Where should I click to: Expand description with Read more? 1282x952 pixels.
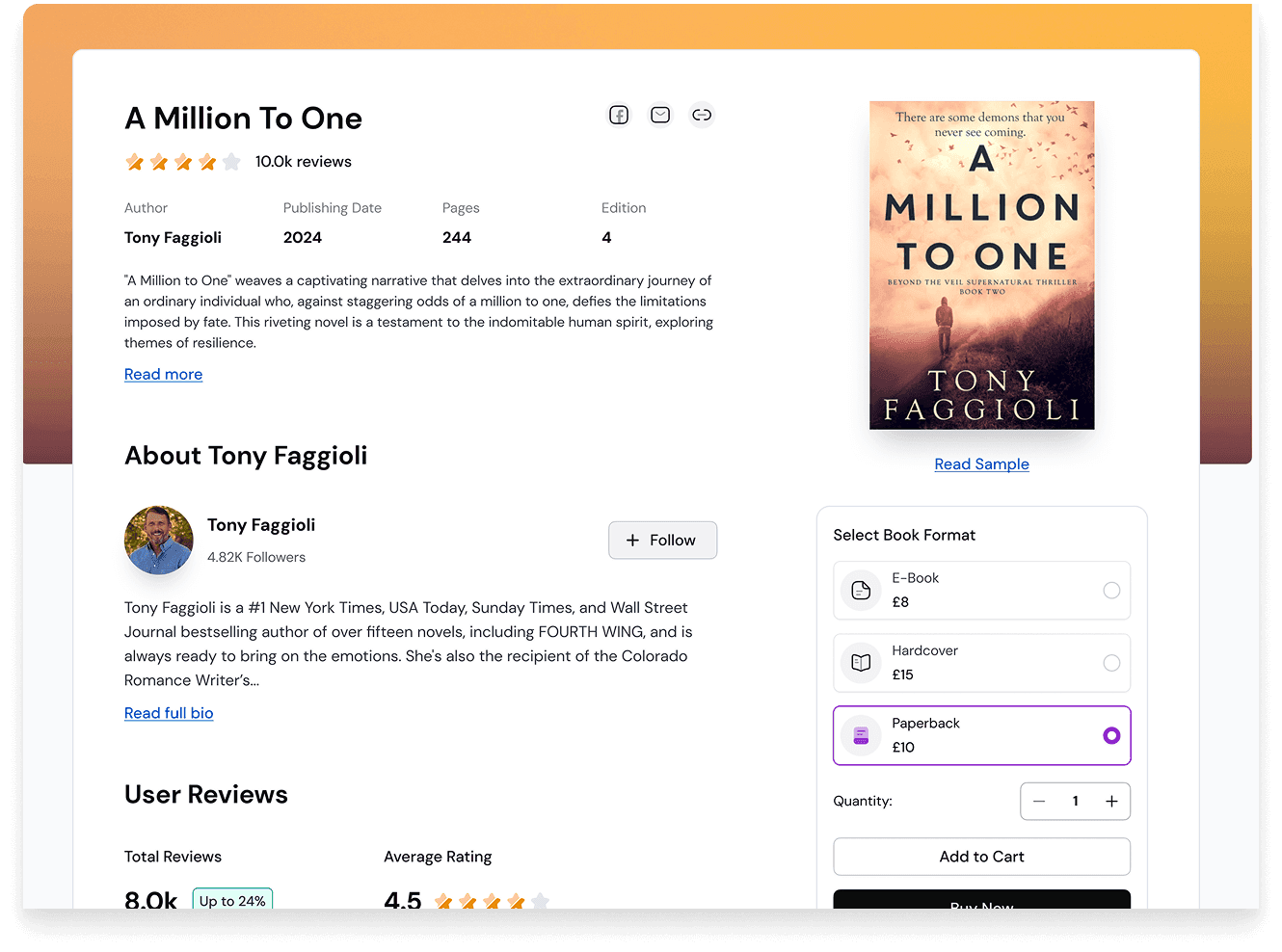(x=163, y=375)
